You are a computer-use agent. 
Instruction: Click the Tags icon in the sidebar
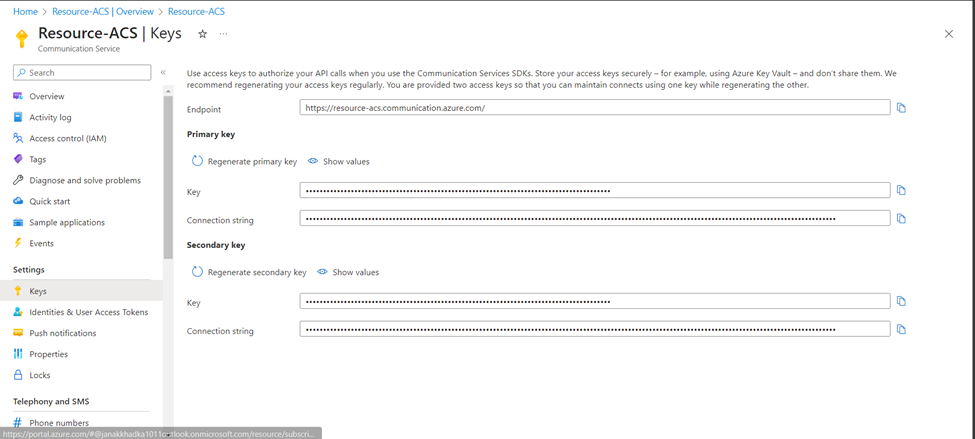pos(18,160)
